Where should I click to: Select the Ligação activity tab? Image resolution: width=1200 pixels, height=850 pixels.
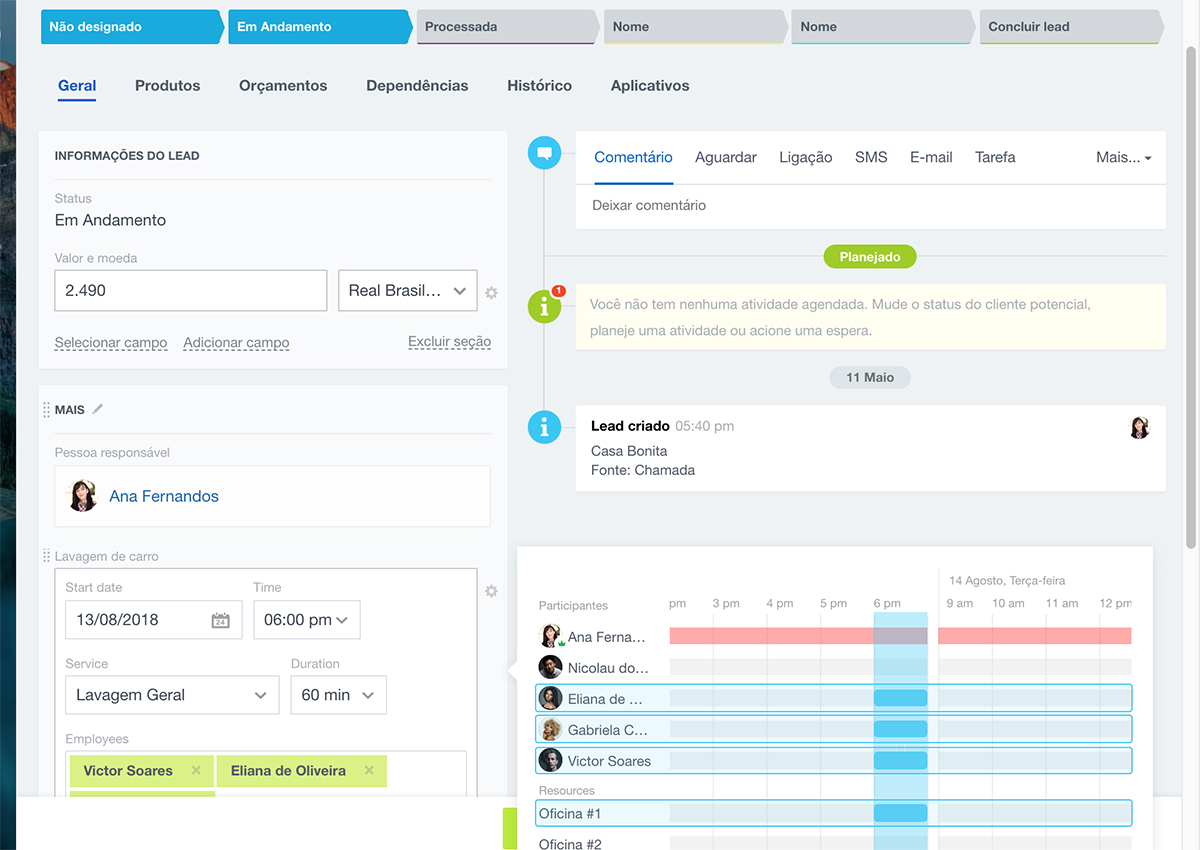(805, 157)
